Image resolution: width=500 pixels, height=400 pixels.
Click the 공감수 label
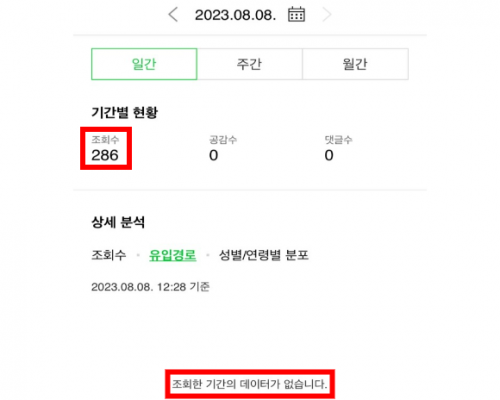223,139
